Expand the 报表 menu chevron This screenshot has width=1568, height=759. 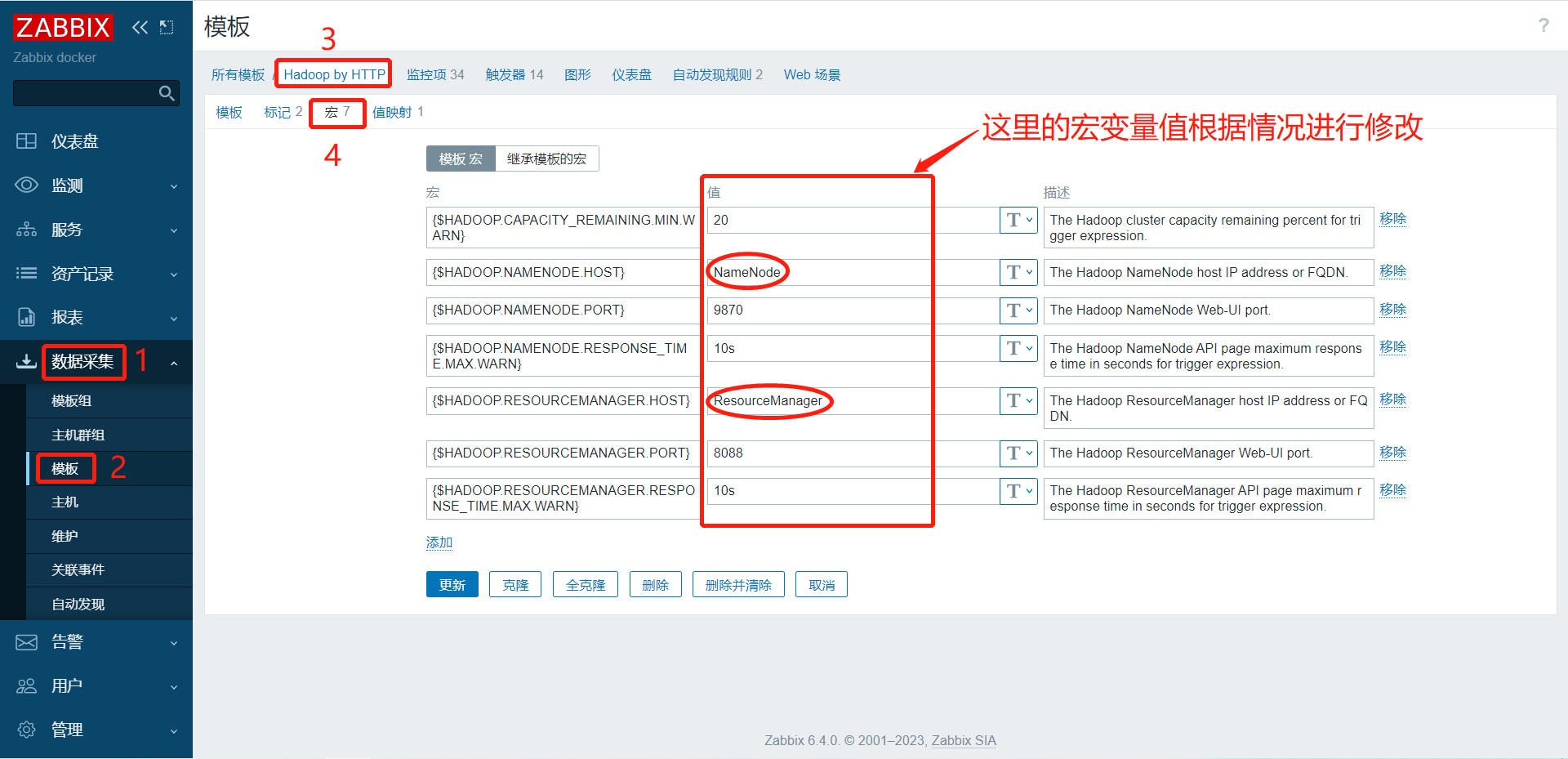tap(174, 318)
